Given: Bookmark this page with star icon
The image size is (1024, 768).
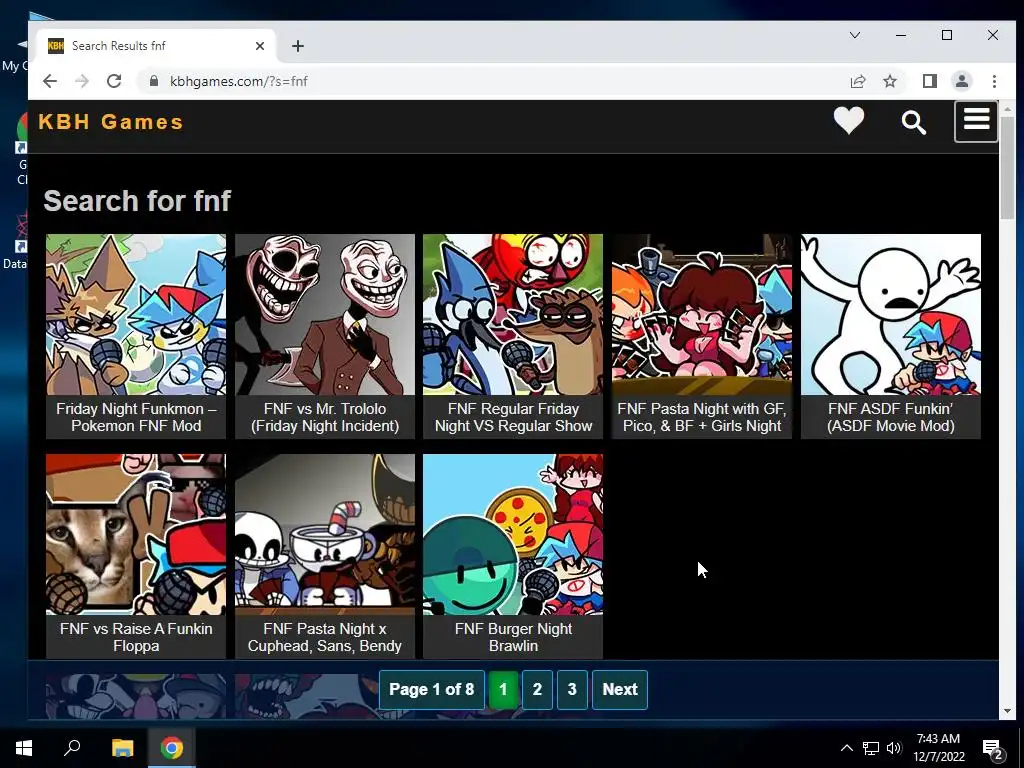Looking at the screenshot, I should [x=889, y=81].
